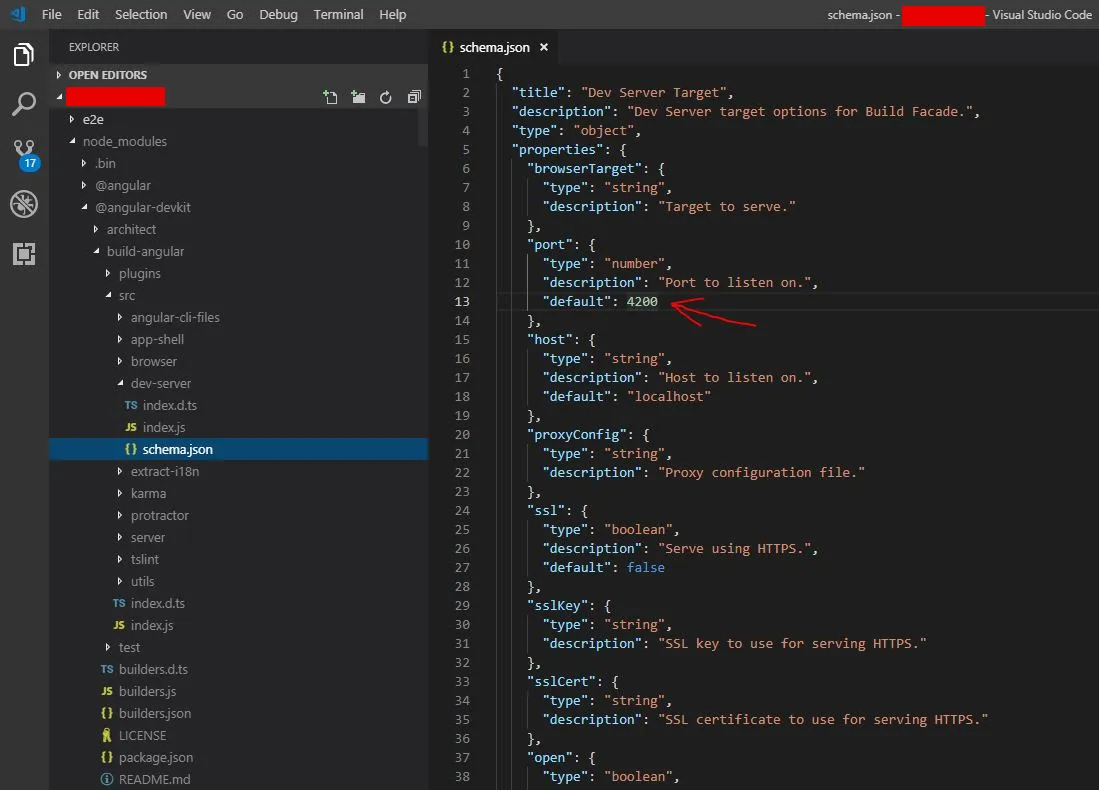Expand the OPEN EDITORS section
1099x790 pixels.
(238, 75)
